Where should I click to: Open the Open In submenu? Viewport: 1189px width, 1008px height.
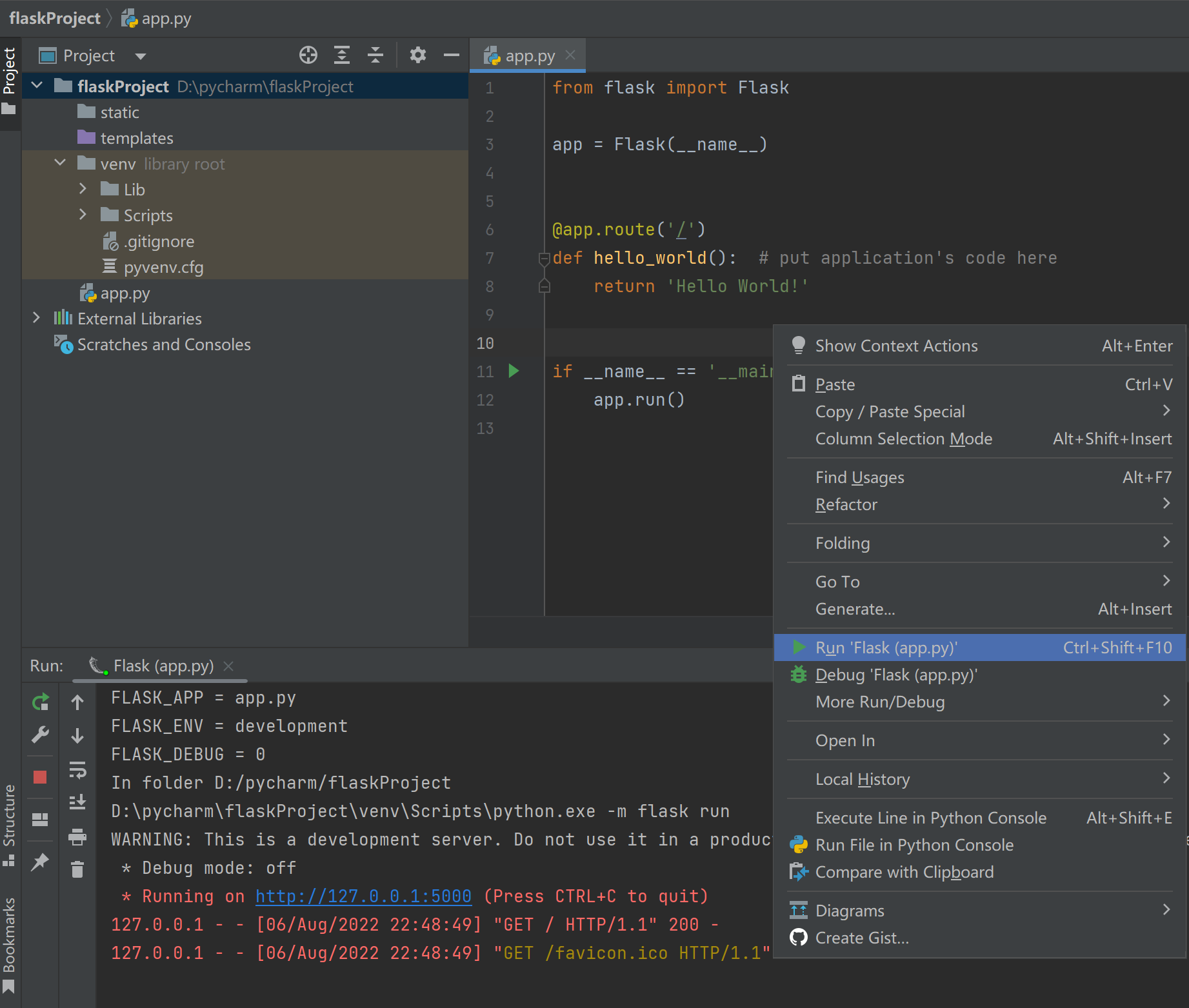pos(980,740)
